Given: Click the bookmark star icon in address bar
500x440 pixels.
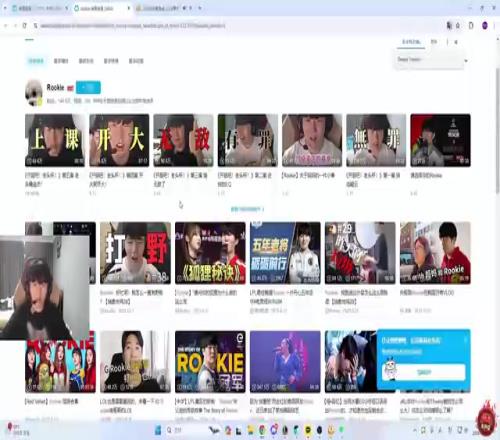Looking at the screenshot, I should [458, 25].
